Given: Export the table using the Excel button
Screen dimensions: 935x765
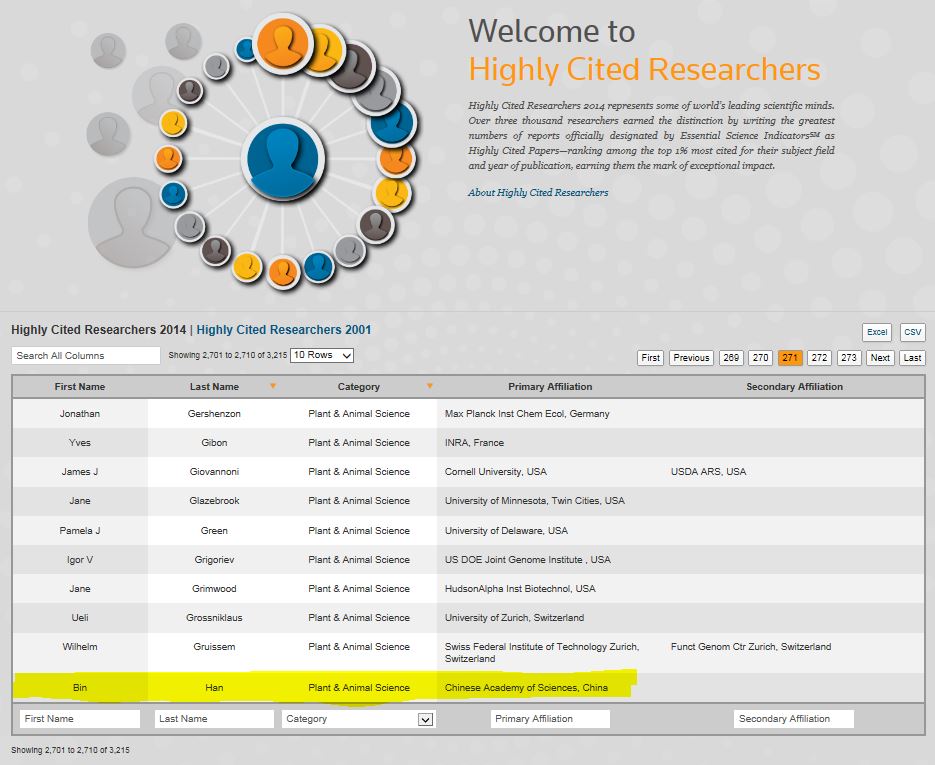Looking at the screenshot, I should click(877, 333).
